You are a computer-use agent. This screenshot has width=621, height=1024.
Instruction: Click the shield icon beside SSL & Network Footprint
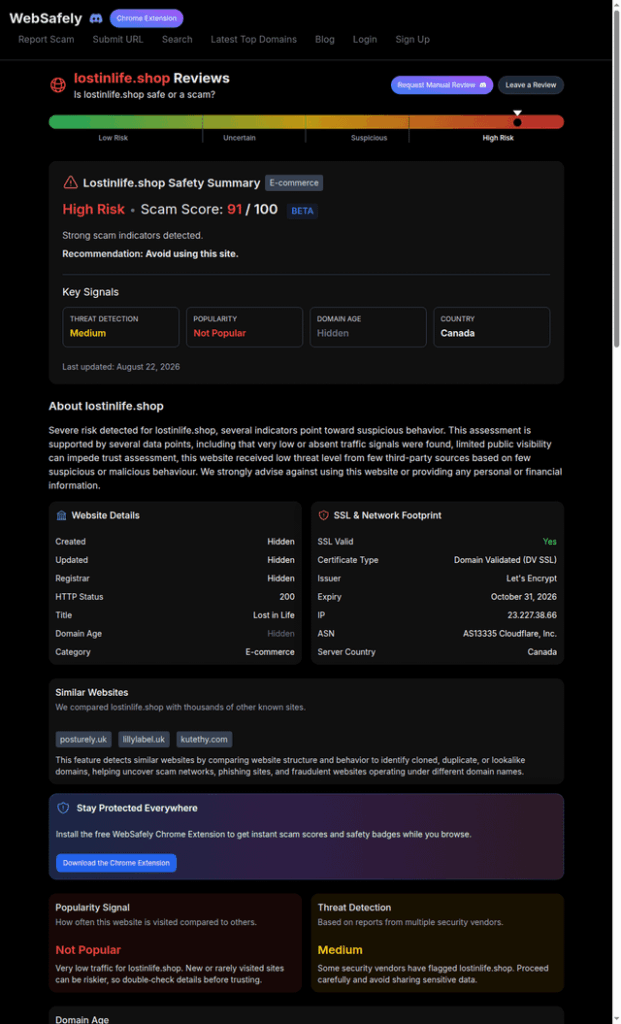pos(323,515)
